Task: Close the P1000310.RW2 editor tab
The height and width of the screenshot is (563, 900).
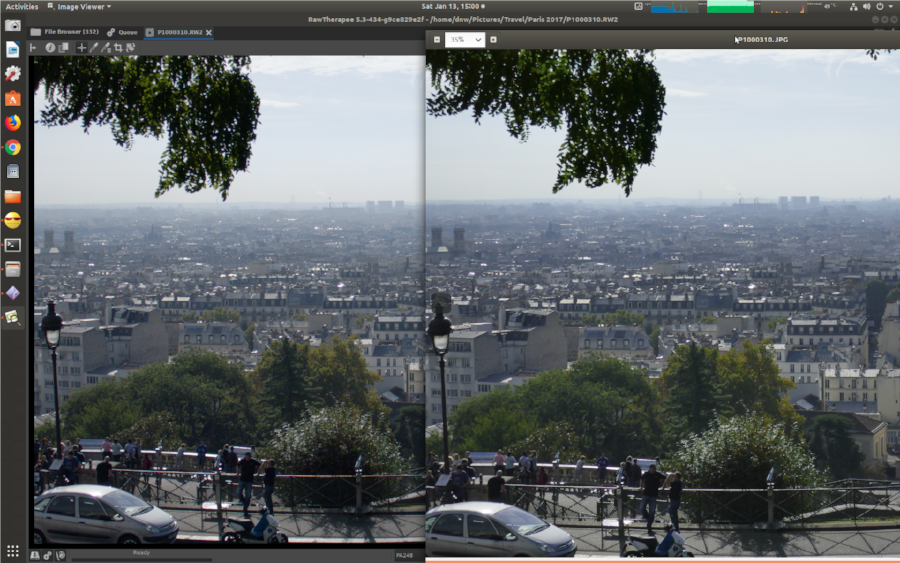Action: click(209, 32)
